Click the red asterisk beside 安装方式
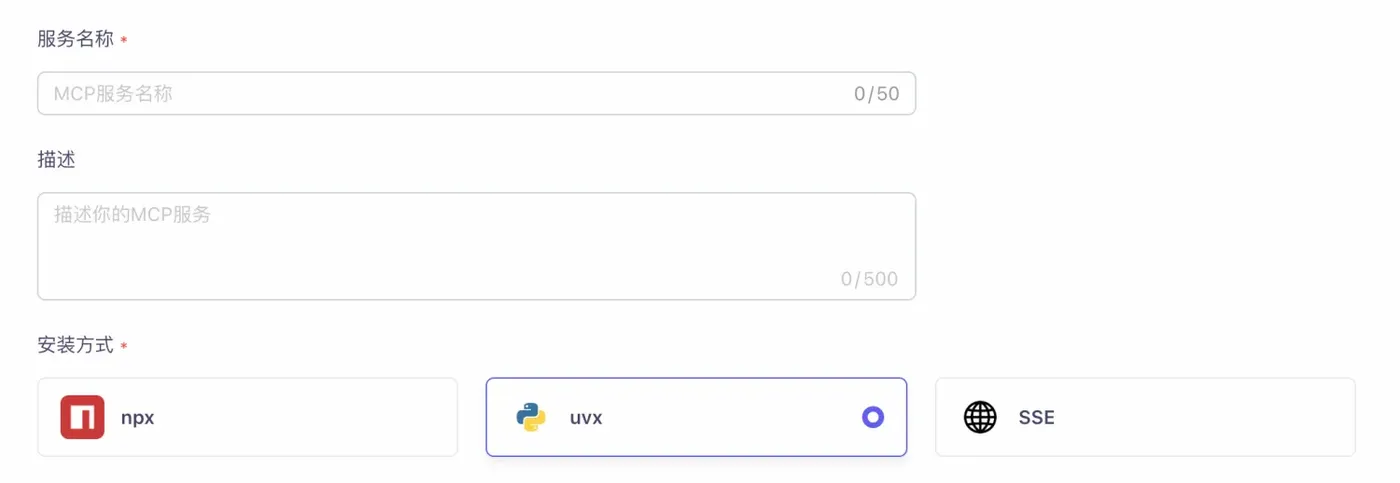The width and height of the screenshot is (1400, 483). (124, 346)
